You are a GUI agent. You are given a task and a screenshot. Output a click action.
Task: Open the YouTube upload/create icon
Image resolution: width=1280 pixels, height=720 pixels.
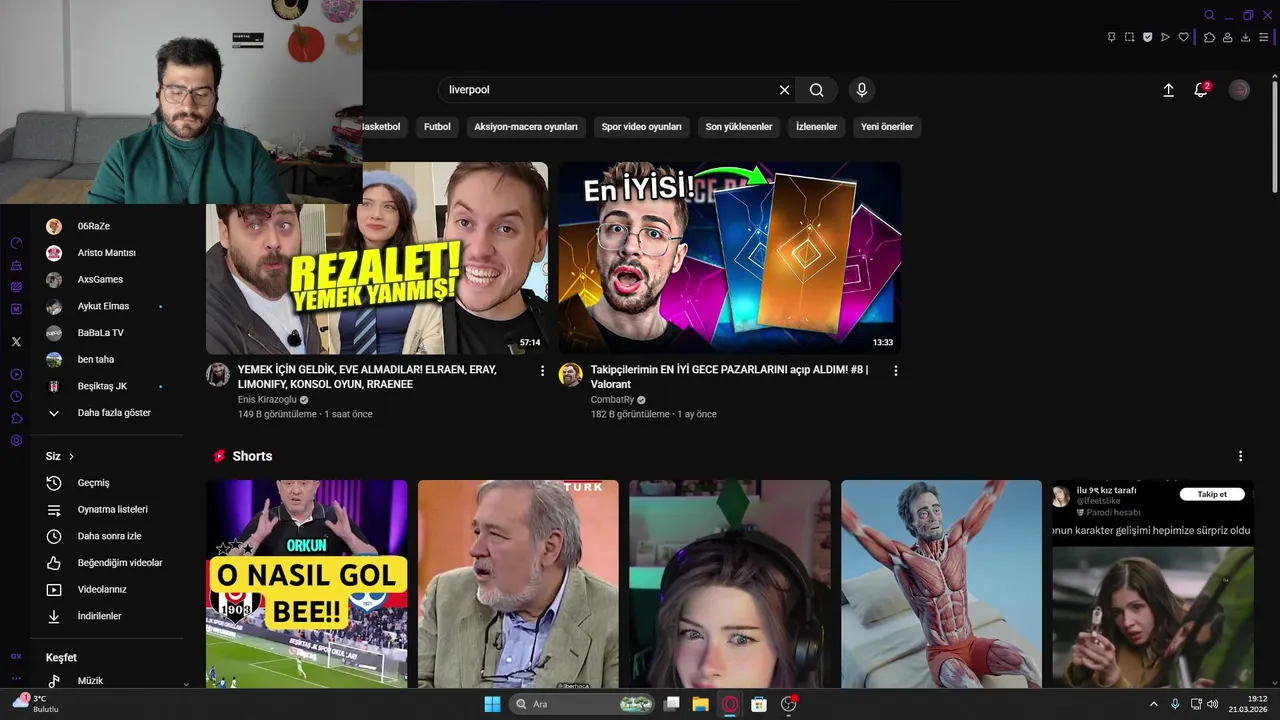pos(1168,90)
